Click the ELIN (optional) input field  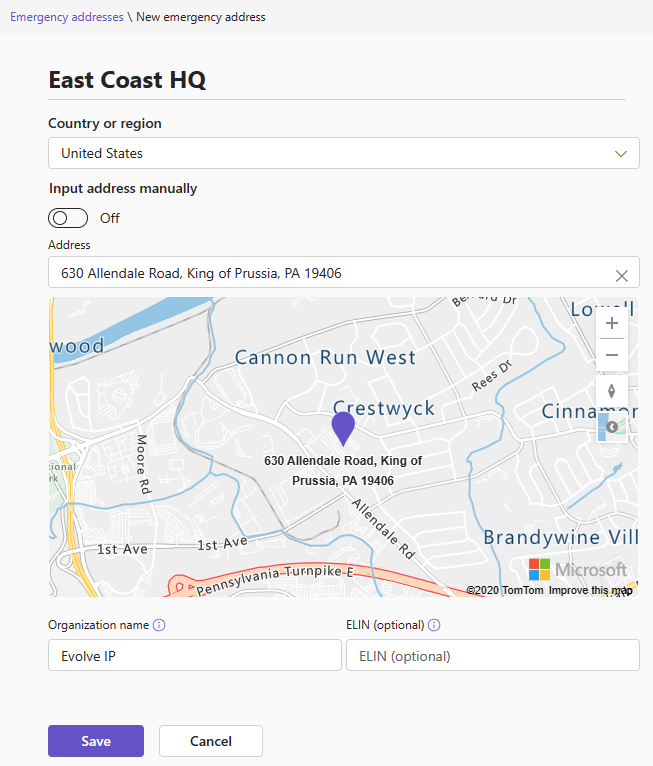[492, 656]
